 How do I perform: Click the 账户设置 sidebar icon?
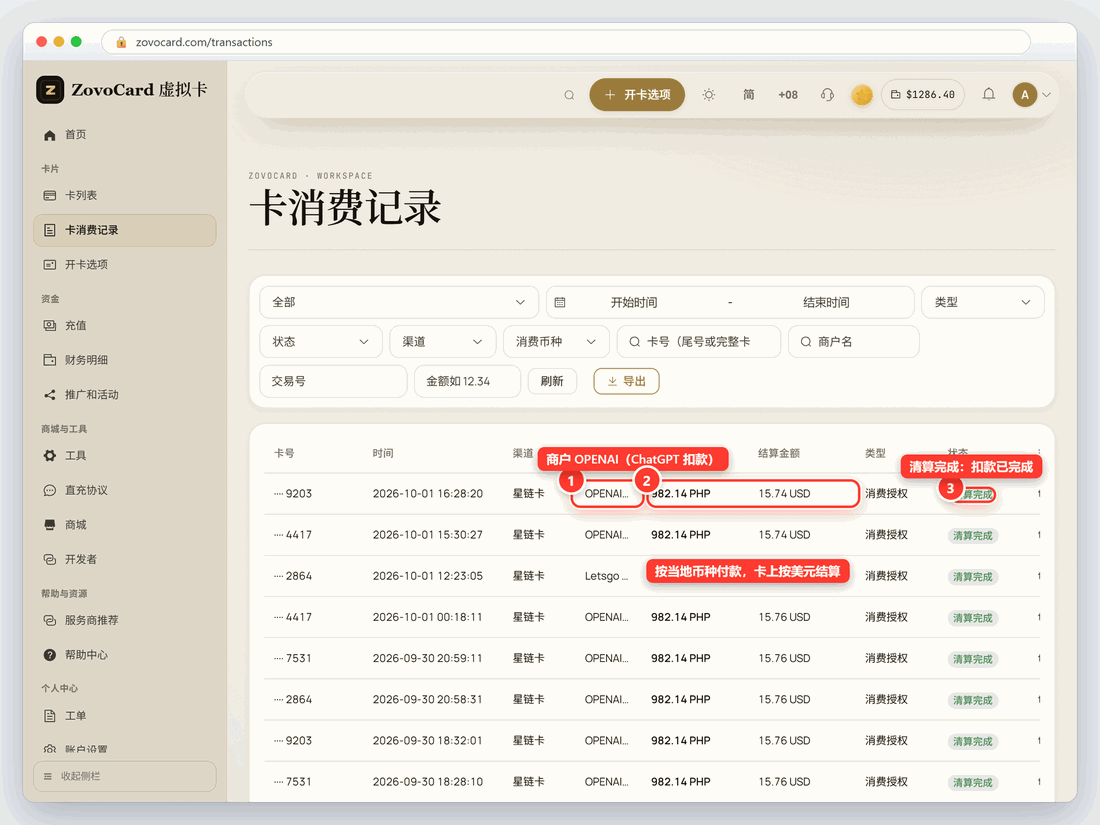(50, 749)
